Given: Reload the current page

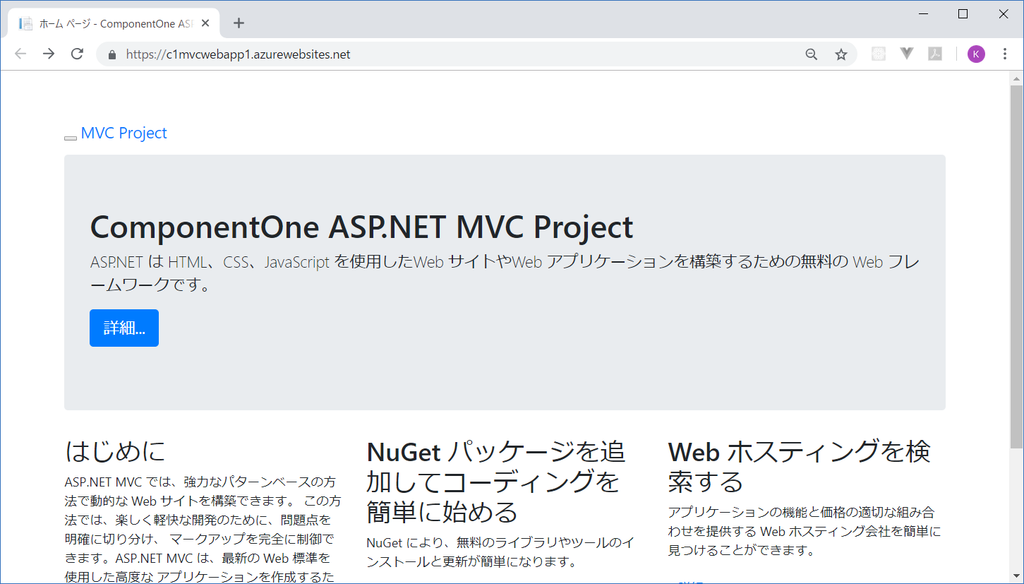Looking at the screenshot, I should click(77, 54).
